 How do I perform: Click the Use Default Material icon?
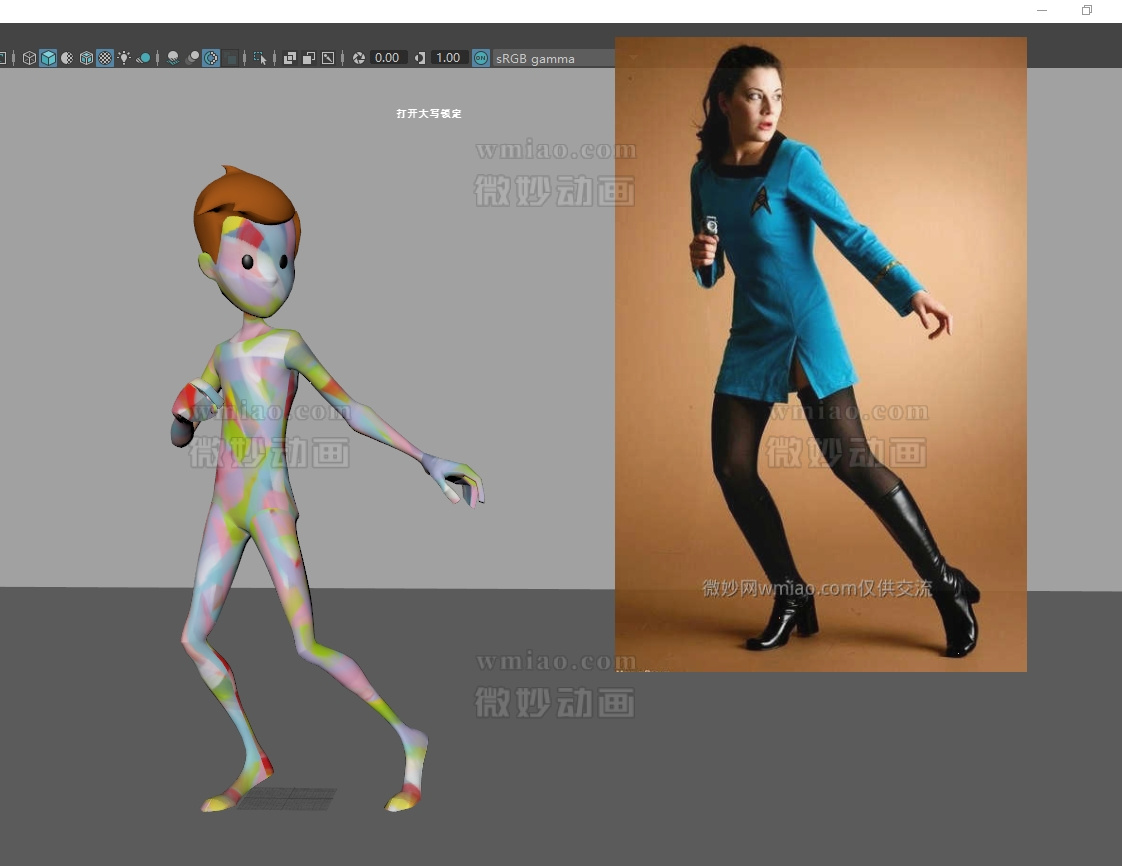pyautogui.click(x=67, y=58)
